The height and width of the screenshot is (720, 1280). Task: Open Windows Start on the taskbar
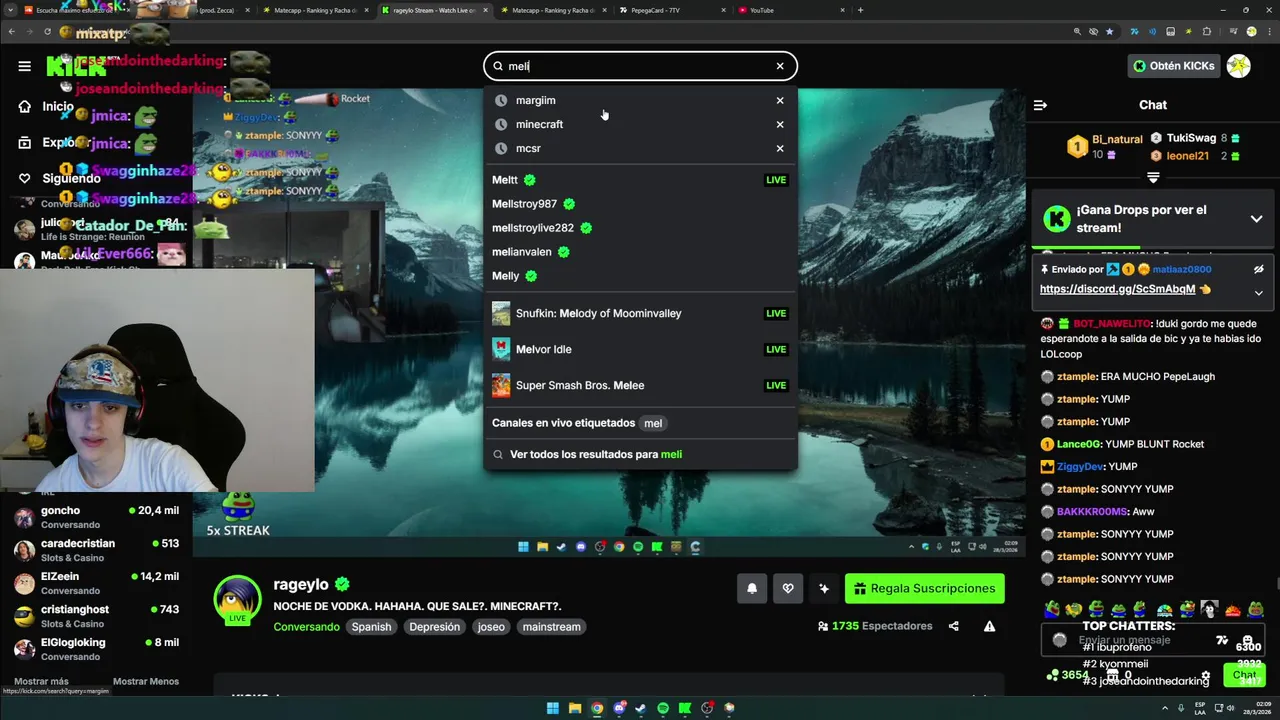coord(553,708)
